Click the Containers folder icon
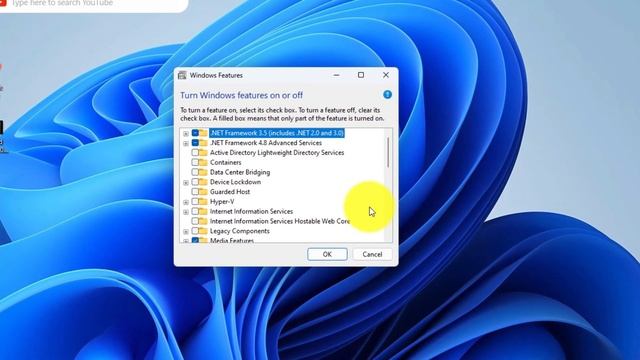This screenshot has width=640, height=360. coord(203,162)
